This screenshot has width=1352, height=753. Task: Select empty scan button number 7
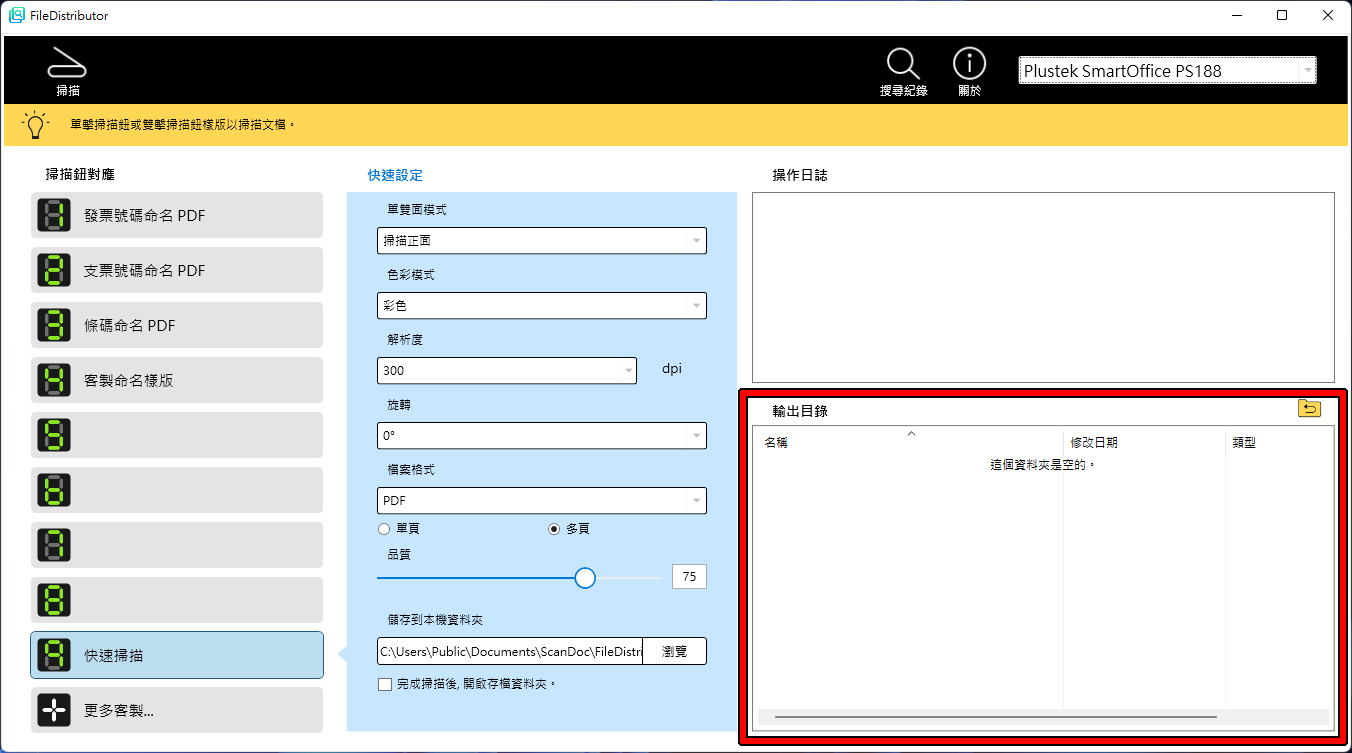[177, 545]
